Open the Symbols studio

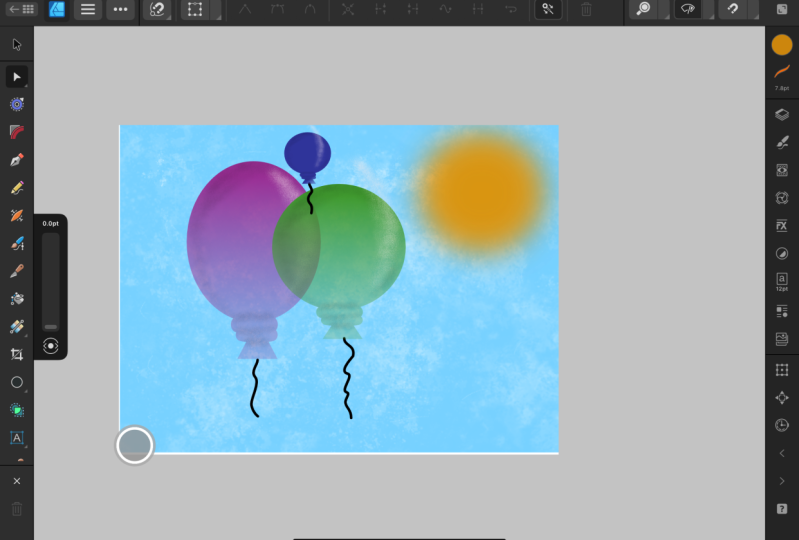782,198
